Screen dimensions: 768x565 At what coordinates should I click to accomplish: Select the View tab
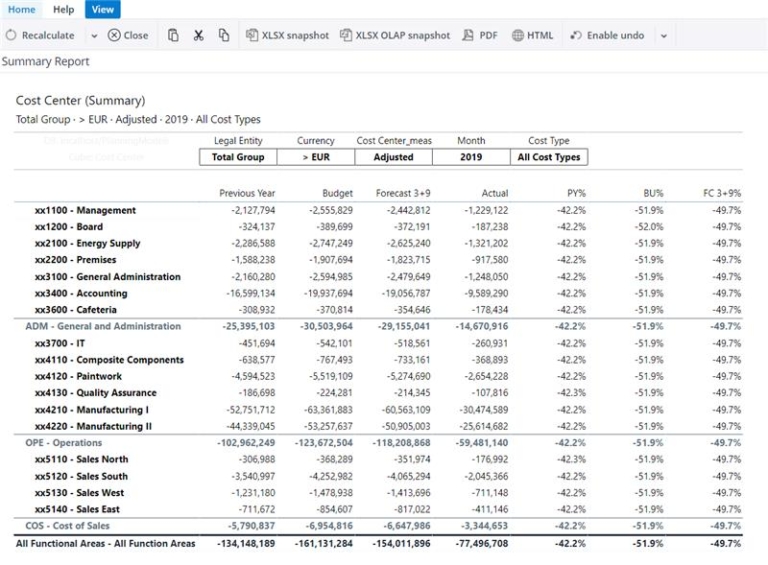[x=102, y=9]
